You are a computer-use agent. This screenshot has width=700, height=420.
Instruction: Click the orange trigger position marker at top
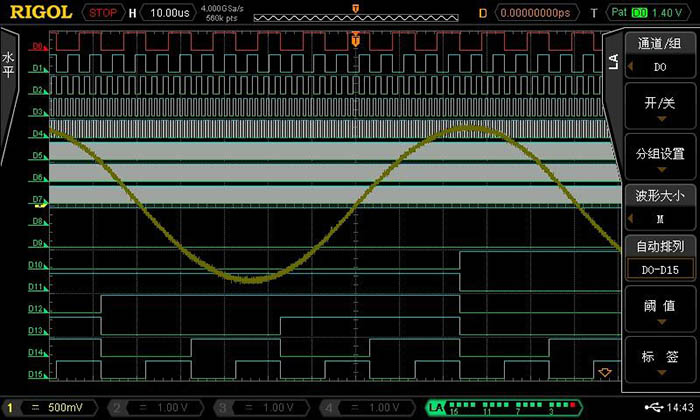[355, 9]
